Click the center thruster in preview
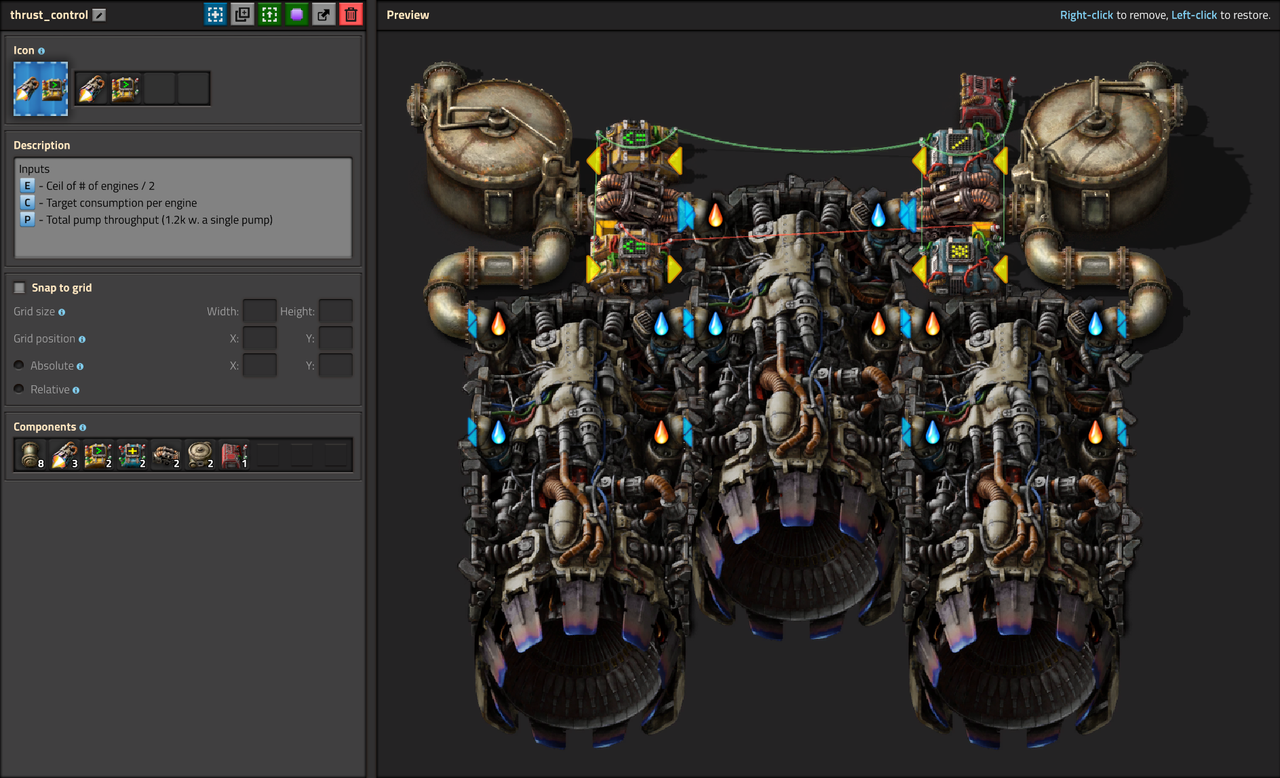The image size is (1280, 778). [797, 410]
